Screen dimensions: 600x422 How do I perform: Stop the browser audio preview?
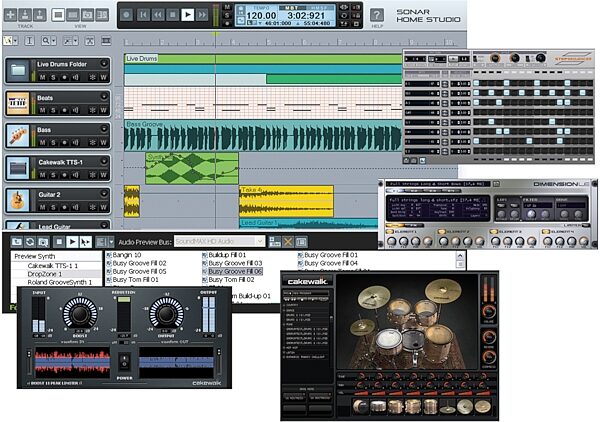coord(59,242)
